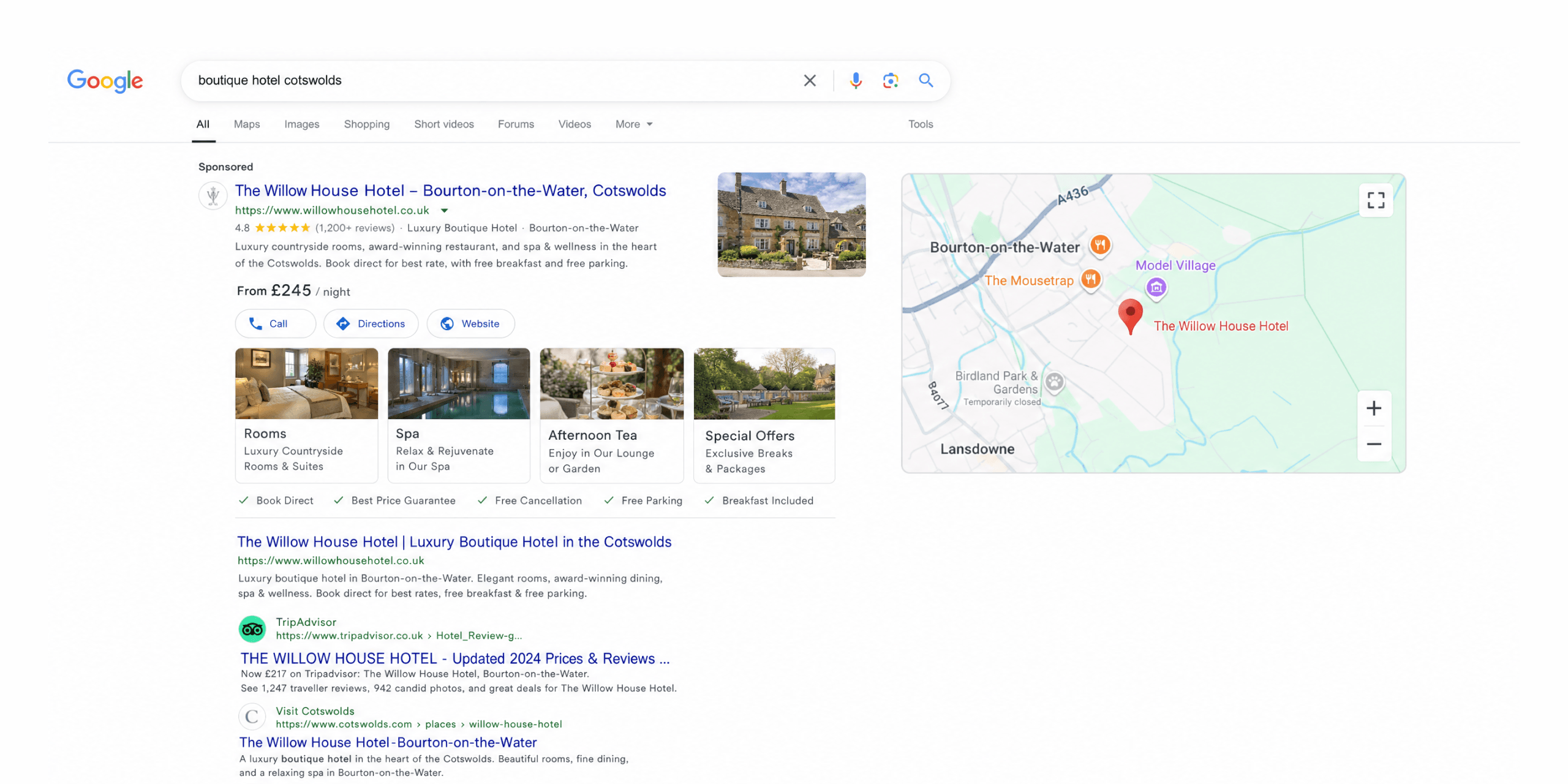
Task: Click the 'From £245 / night' price text
Action: click(x=293, y=291)
